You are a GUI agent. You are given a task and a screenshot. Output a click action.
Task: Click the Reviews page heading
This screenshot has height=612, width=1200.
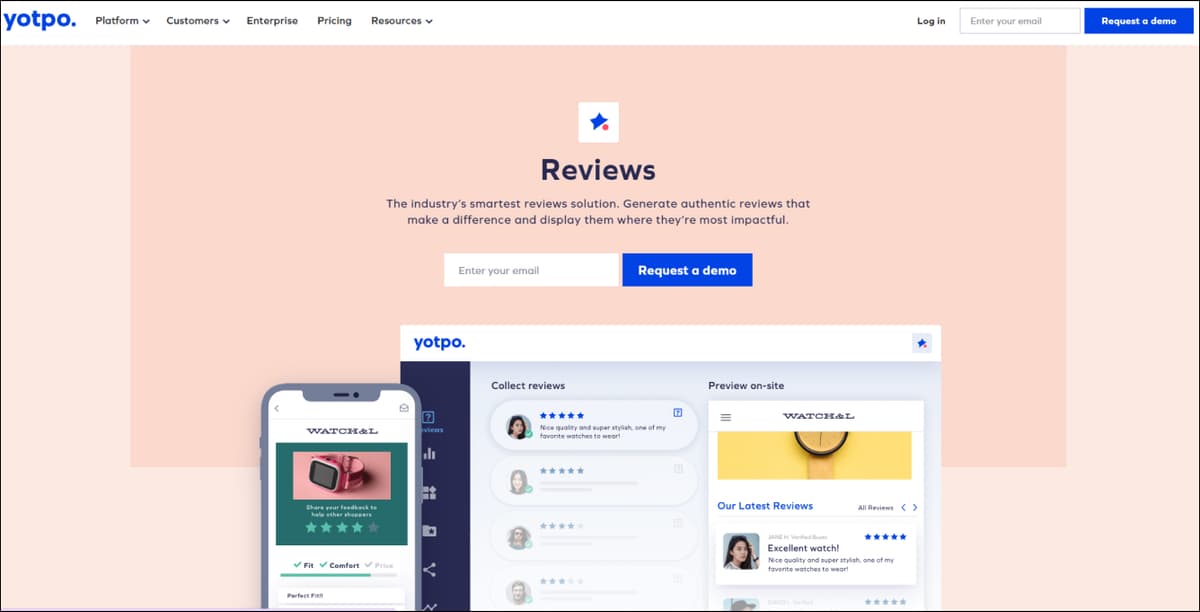click(x=598, y=169)
